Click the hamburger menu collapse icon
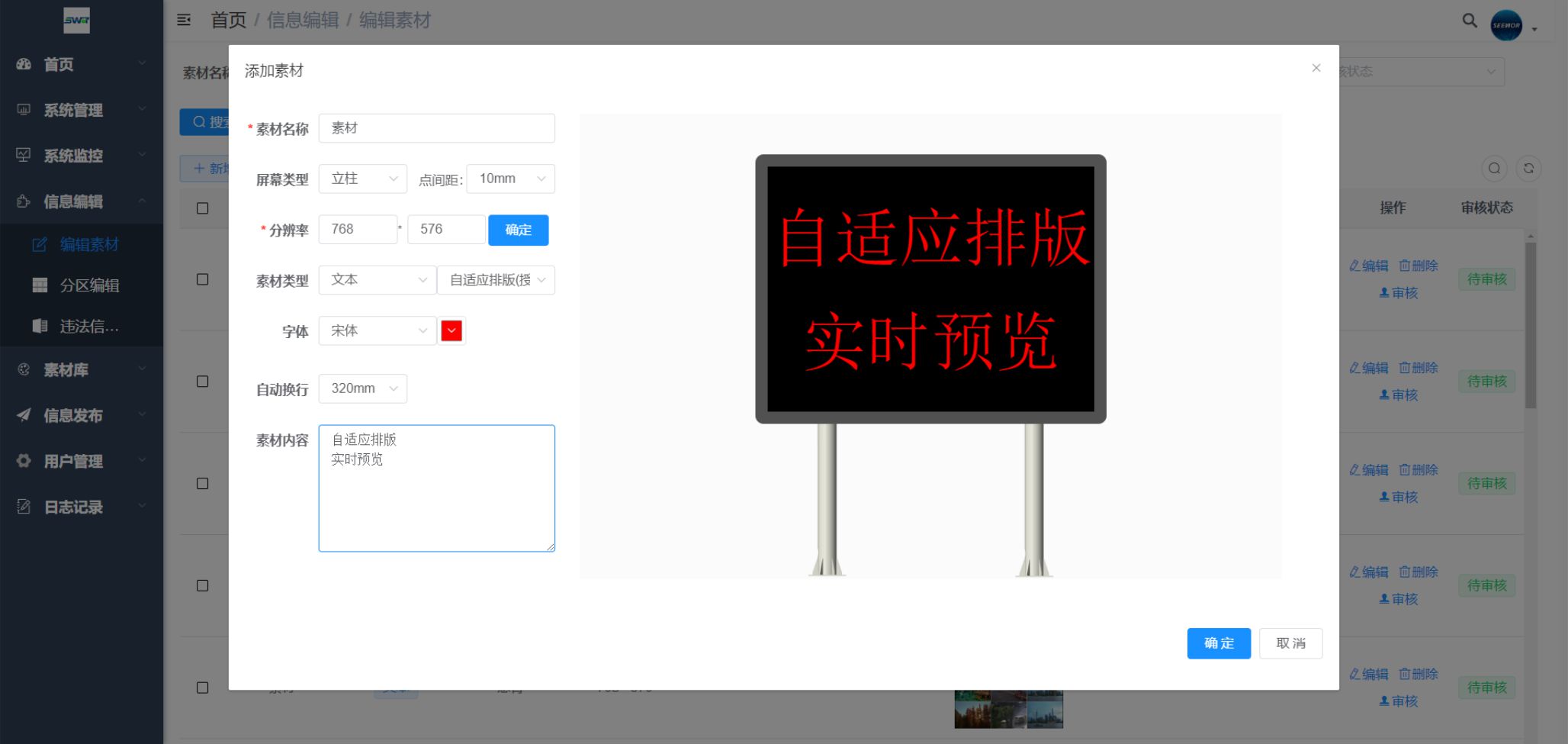The height and width of the screenshot is (744, 1568). [x=184, y=20]
